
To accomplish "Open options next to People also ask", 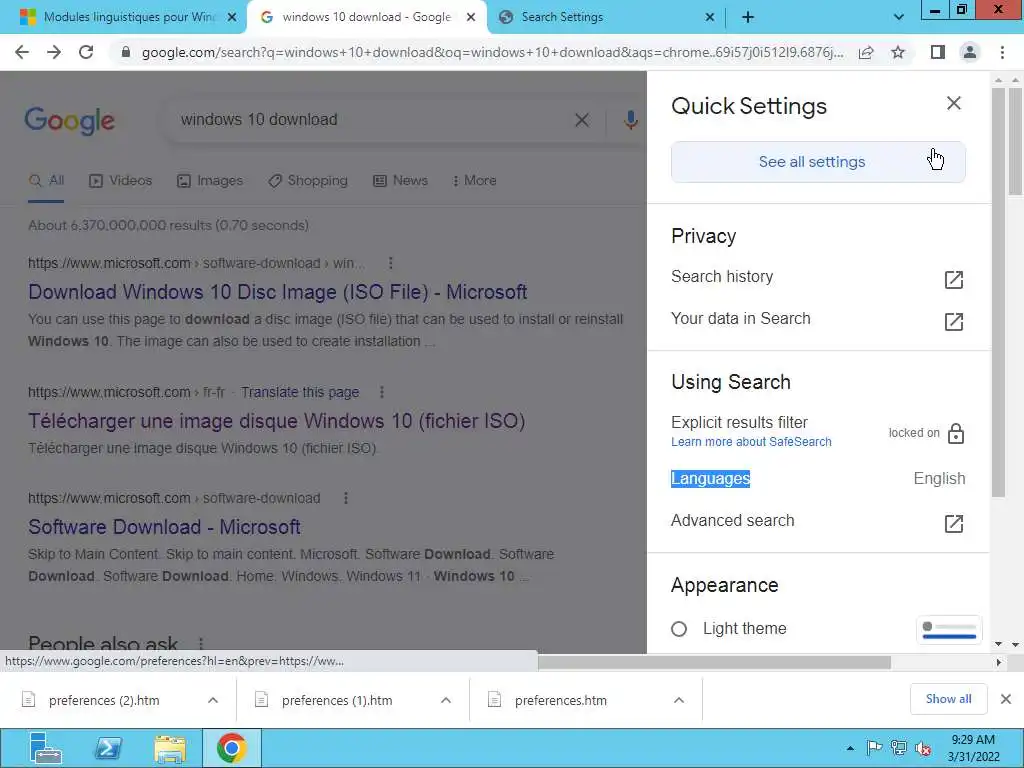I will point(201,644).
